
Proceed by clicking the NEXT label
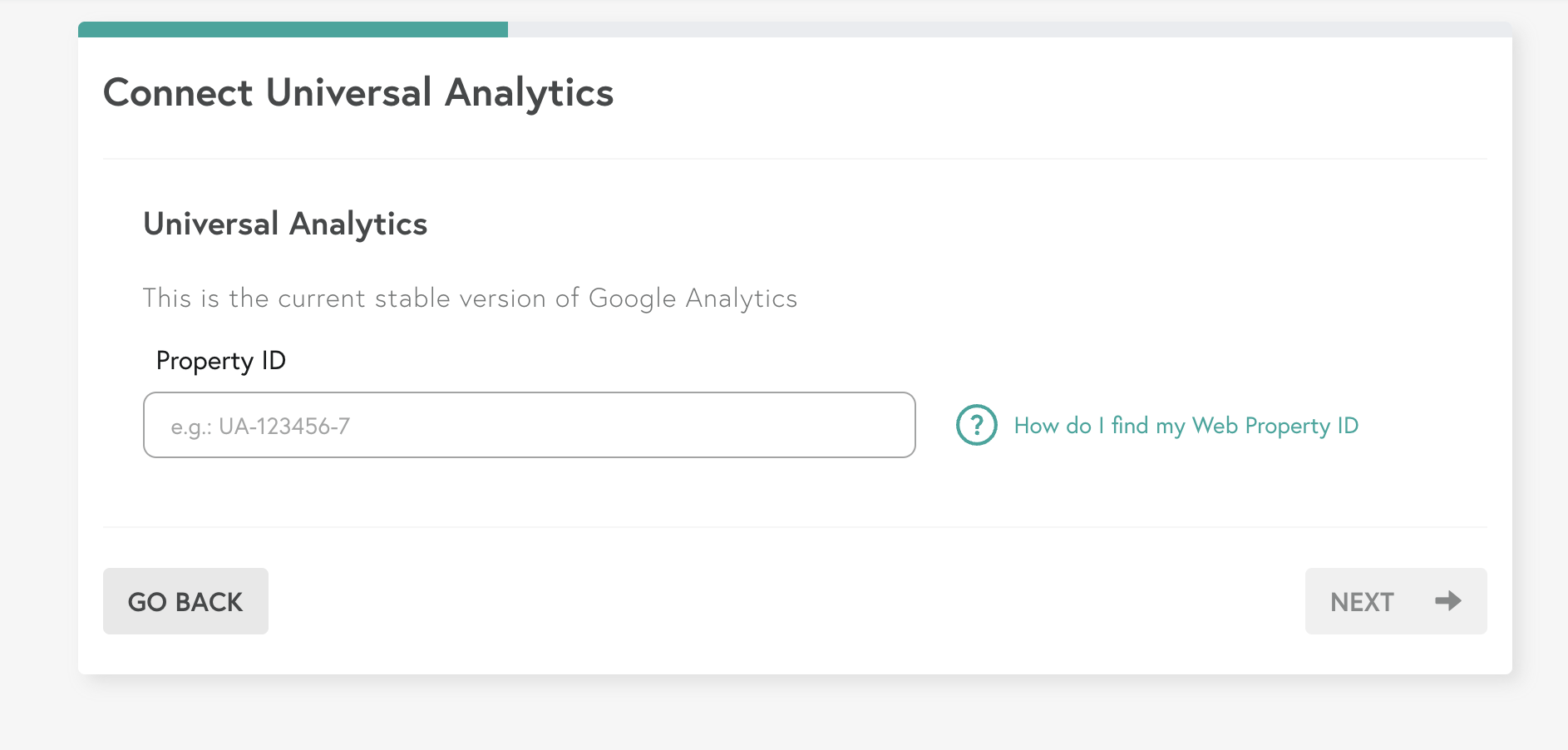pyautogui.click(x=1362, y=602)
